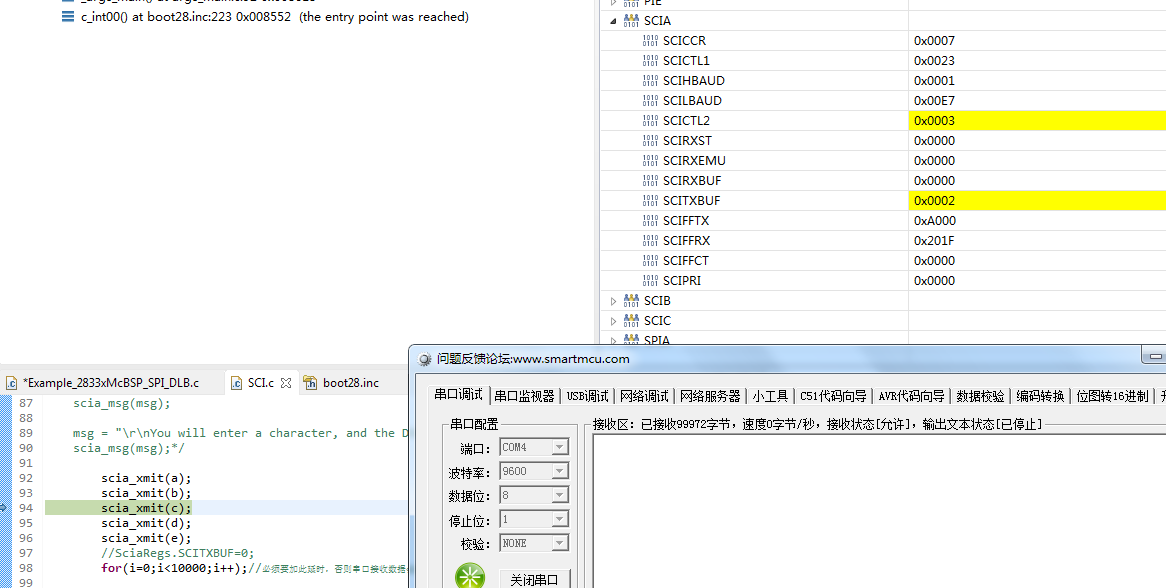Click the boot28.inc tab file icon
Viewport: 1166px width, 588px height.
point(310,383)
